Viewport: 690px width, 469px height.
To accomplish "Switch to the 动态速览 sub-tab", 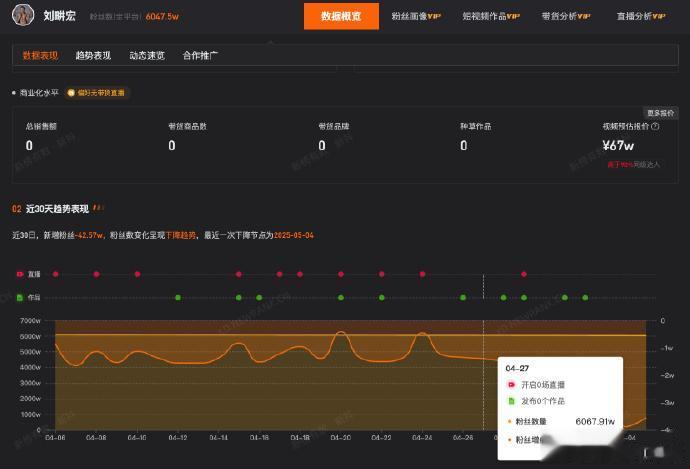I will [147, 55].
